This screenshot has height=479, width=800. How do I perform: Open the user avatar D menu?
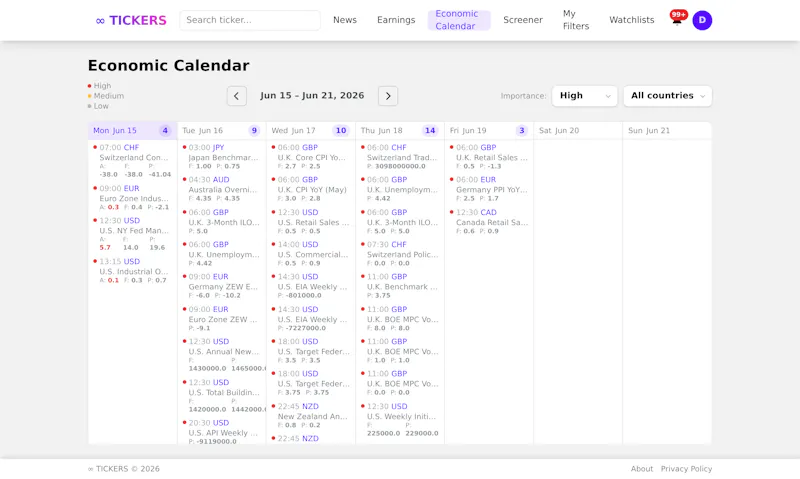[702, 20]
